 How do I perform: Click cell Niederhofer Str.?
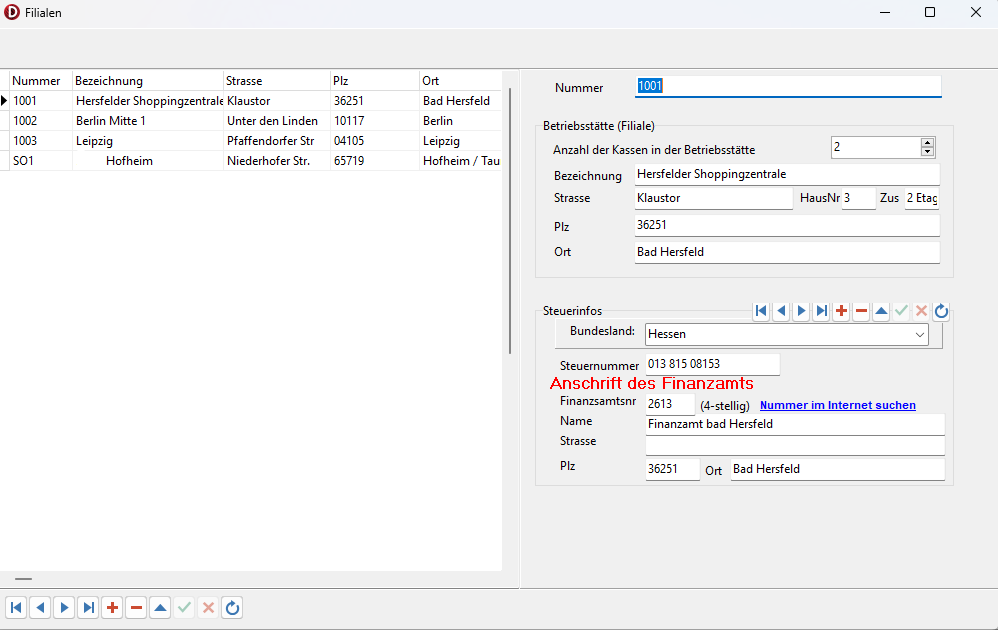pos(277,161)
